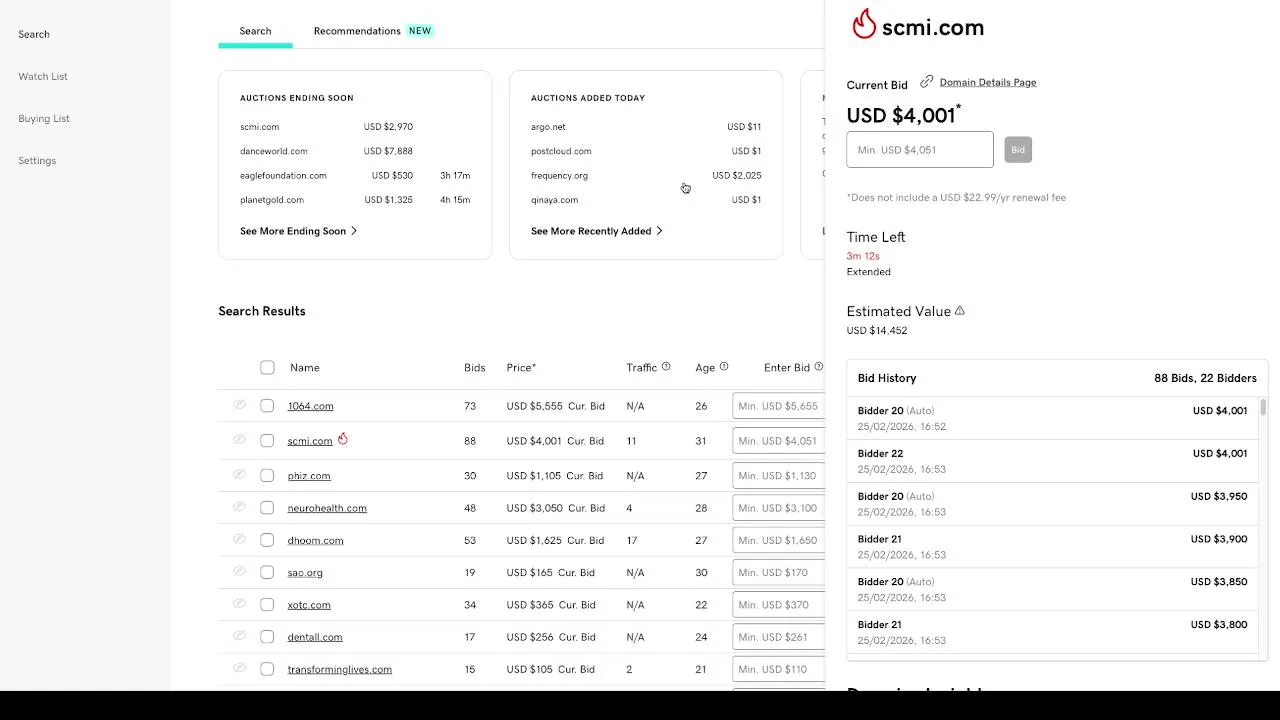
Task: Open danceworld.com in Auctions Ending Soon
Action: click(x=274, y=151)
